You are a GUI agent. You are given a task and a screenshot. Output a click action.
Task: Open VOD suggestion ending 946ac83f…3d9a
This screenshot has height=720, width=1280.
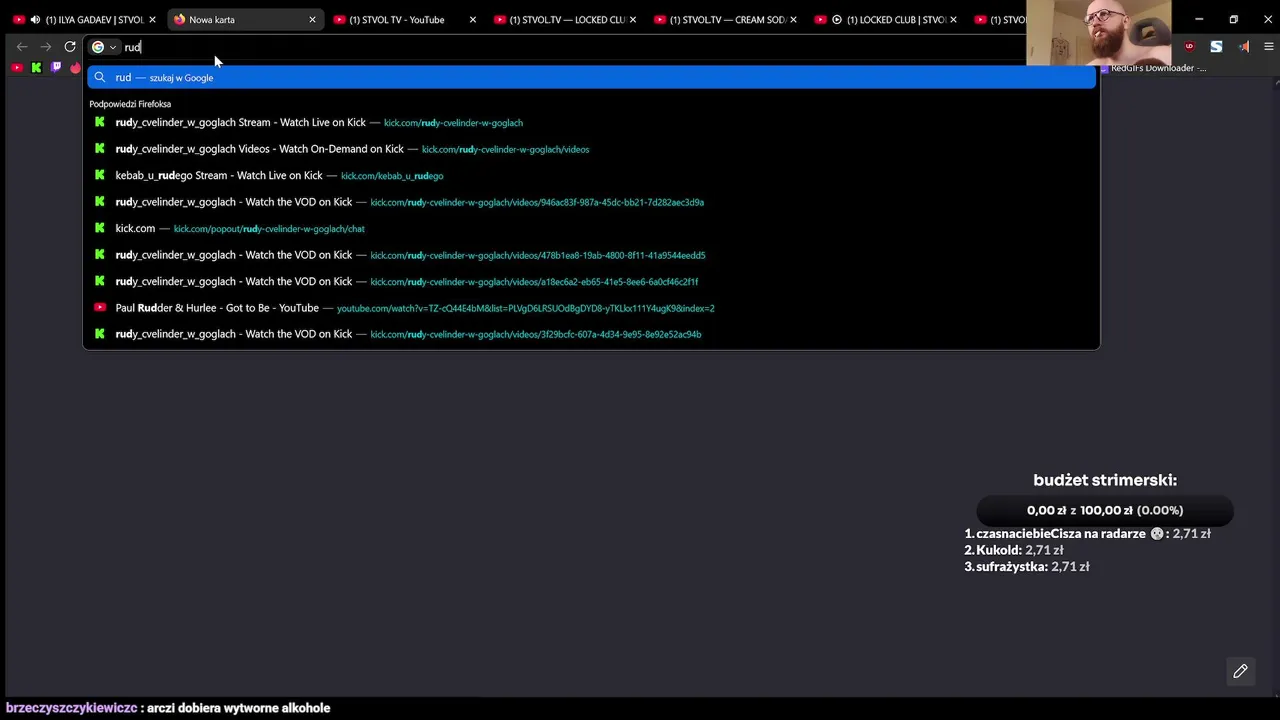(591, 202)
